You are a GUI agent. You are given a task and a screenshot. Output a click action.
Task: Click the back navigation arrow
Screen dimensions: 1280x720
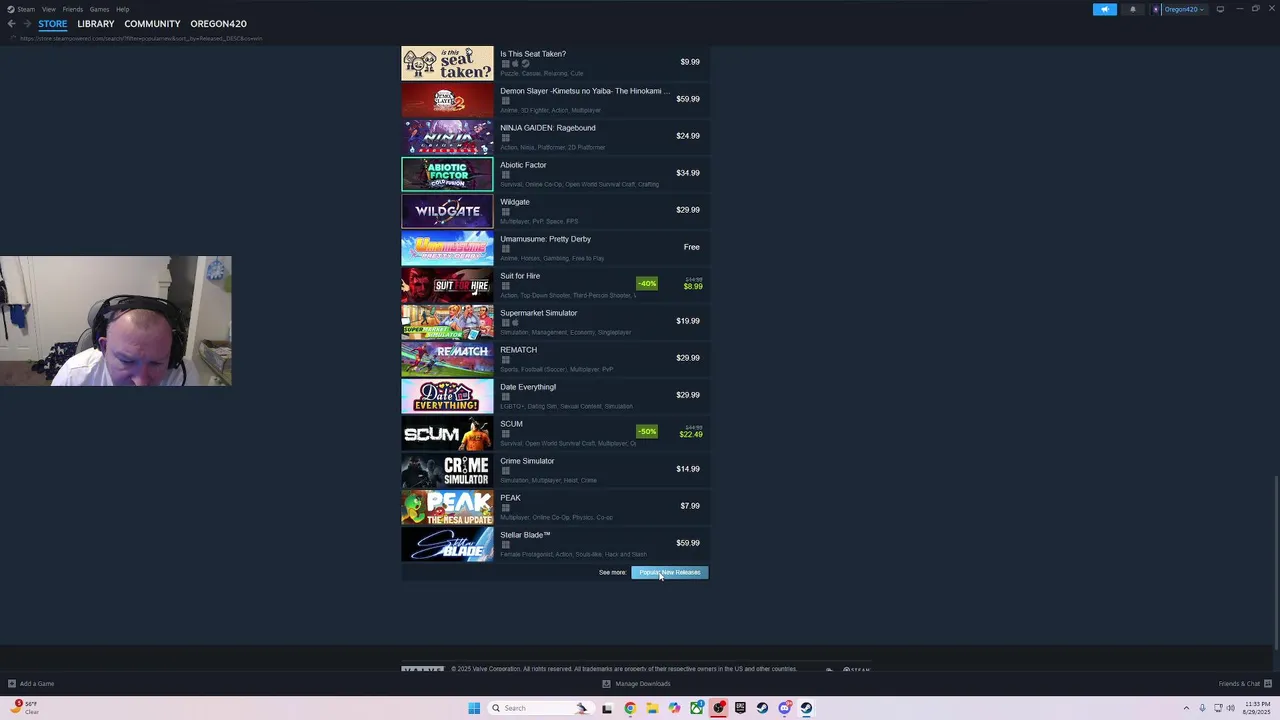11,23
